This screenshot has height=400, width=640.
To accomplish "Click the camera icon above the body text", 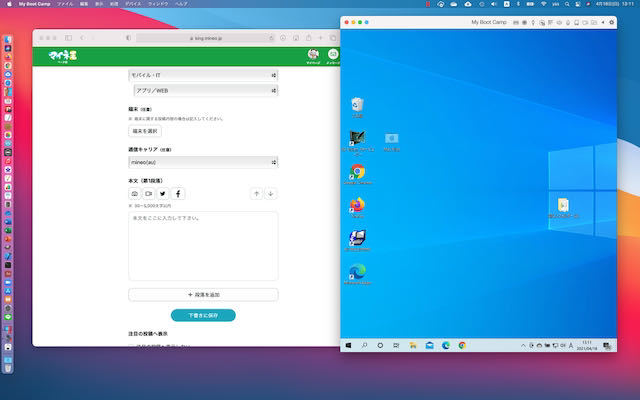I will 135,193.
